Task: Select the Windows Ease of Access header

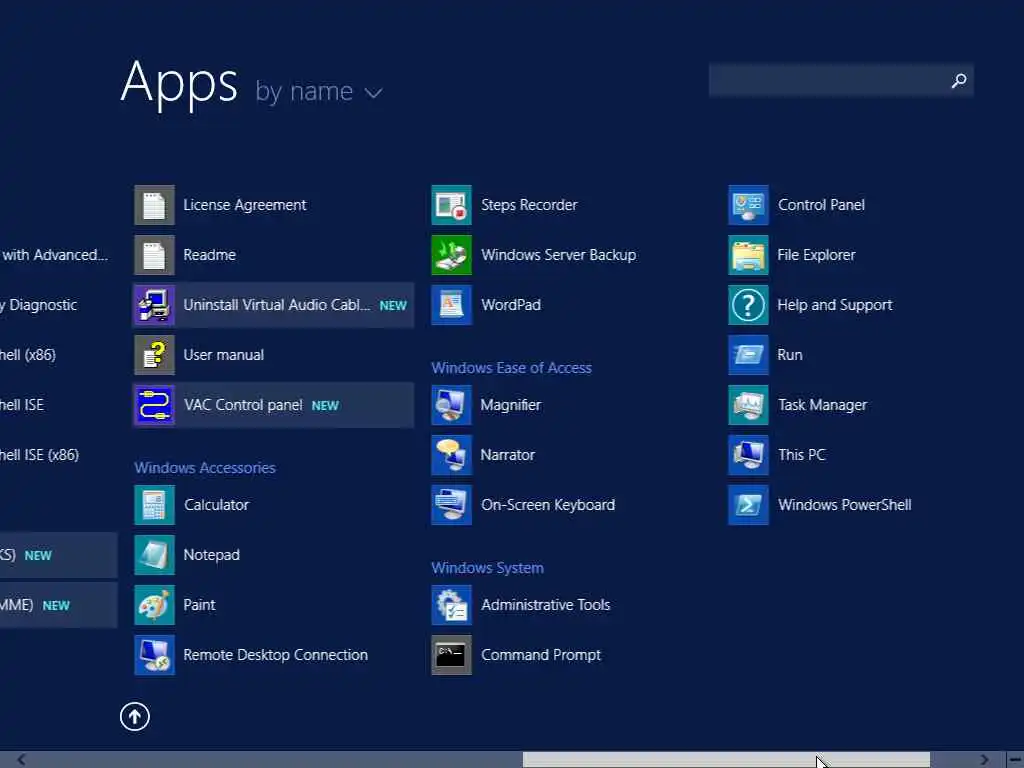Action: tap(511, 368)
